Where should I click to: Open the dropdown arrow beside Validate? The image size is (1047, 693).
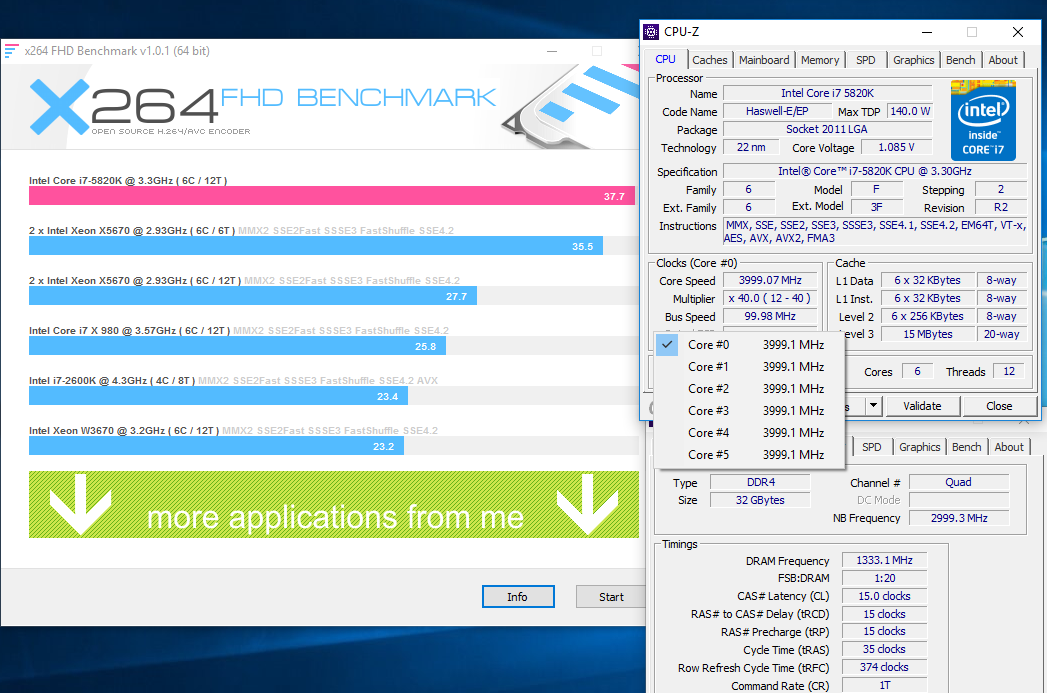(873, 405)
